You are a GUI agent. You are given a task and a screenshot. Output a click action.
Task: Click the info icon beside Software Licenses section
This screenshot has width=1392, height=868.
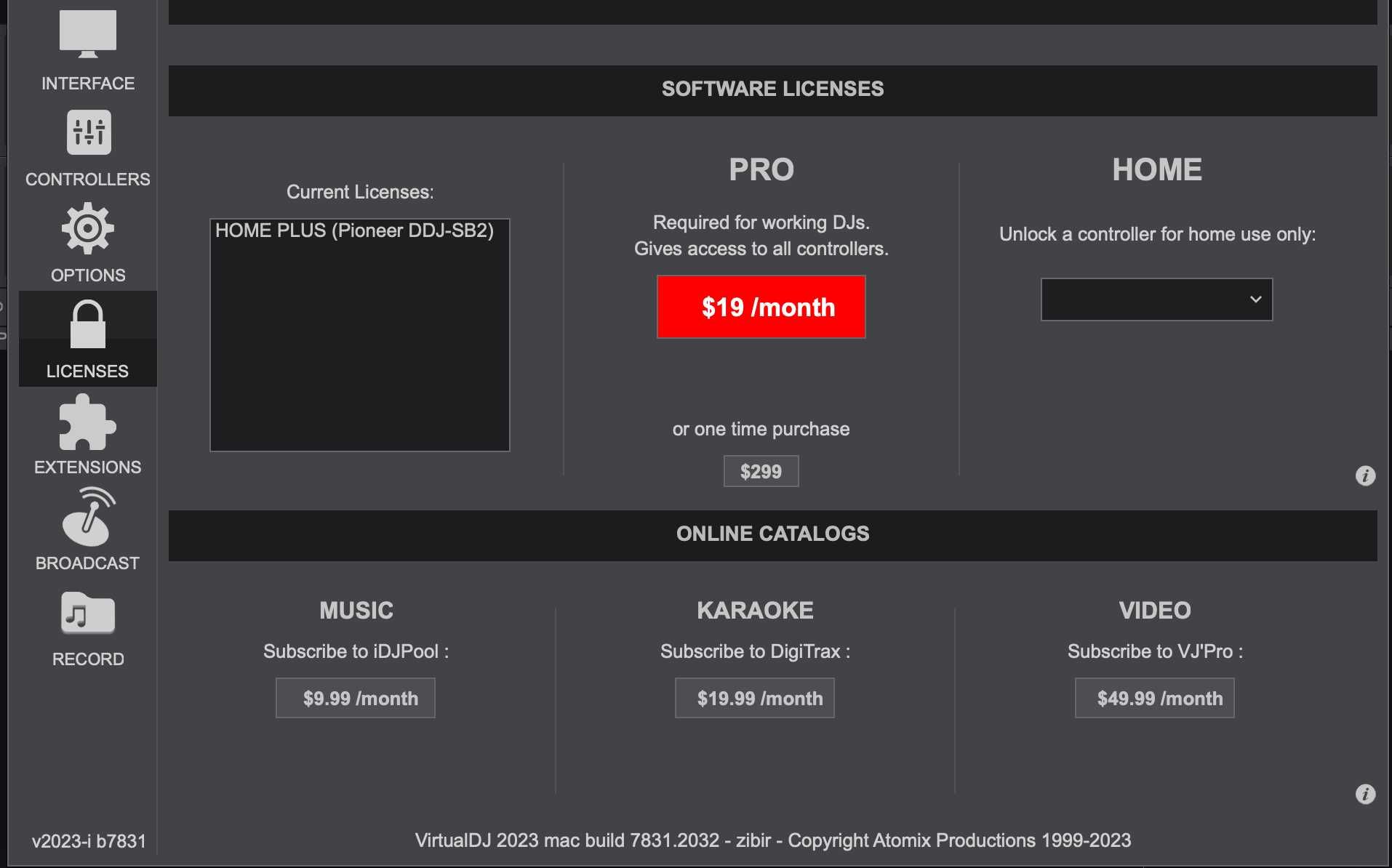[x=1365, y=475]
